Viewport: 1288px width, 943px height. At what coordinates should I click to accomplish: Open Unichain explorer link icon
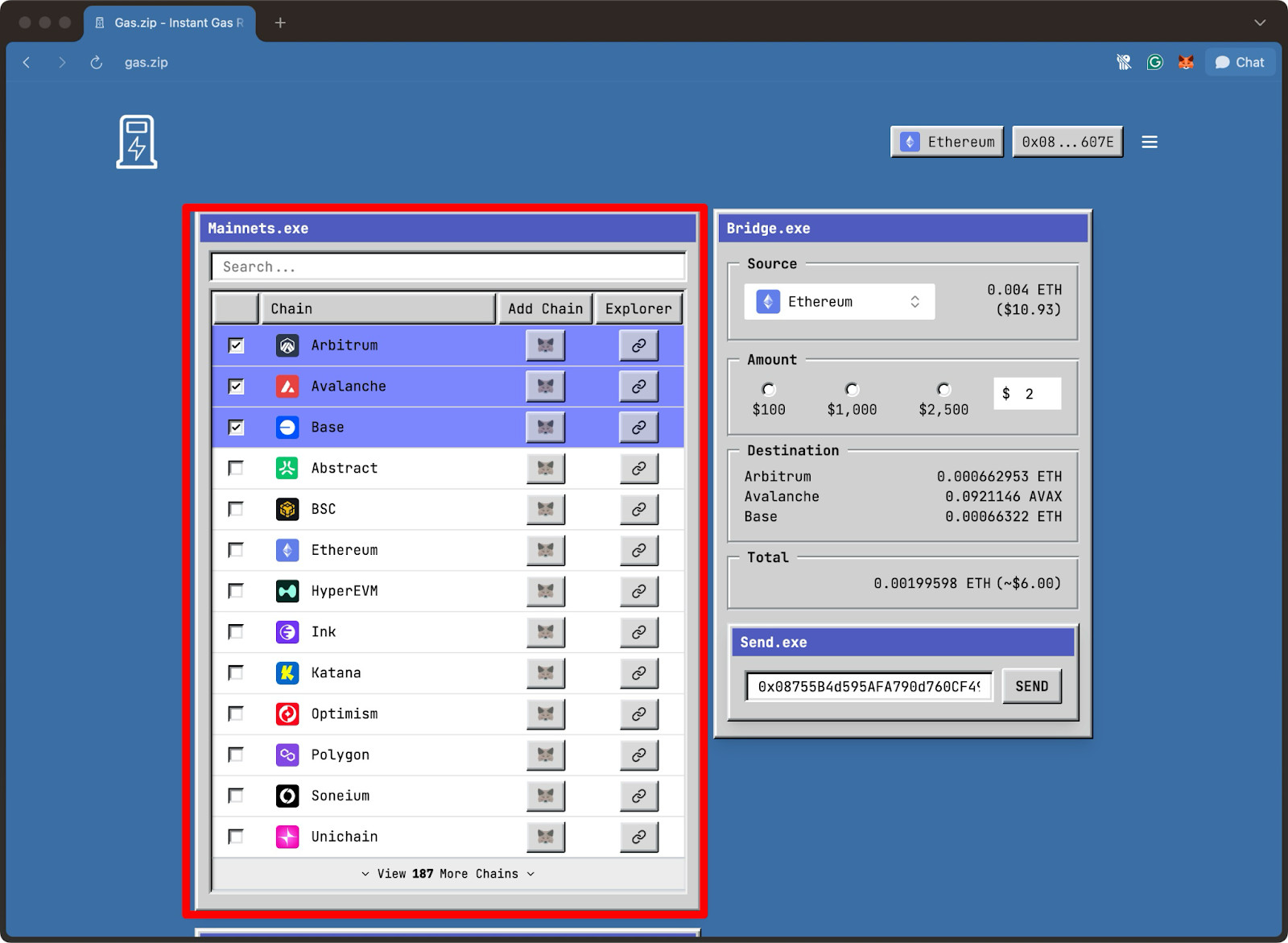click(639, 837)
